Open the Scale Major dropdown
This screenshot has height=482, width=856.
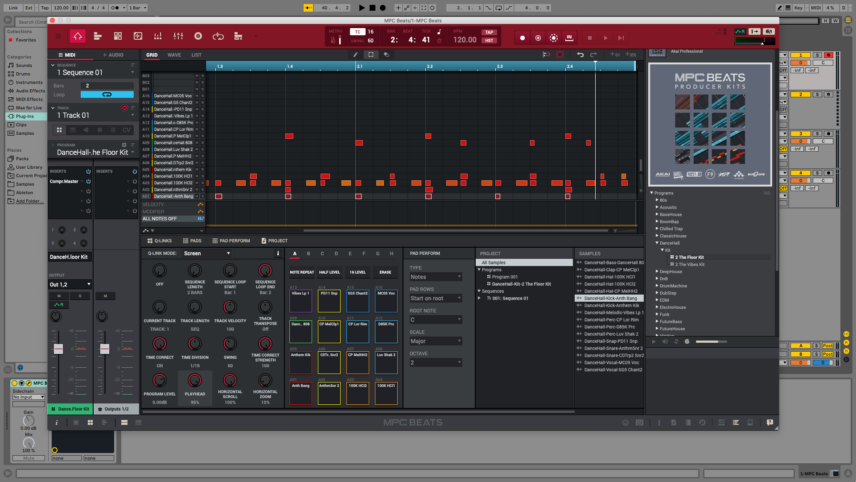click(x=436, y=341)
